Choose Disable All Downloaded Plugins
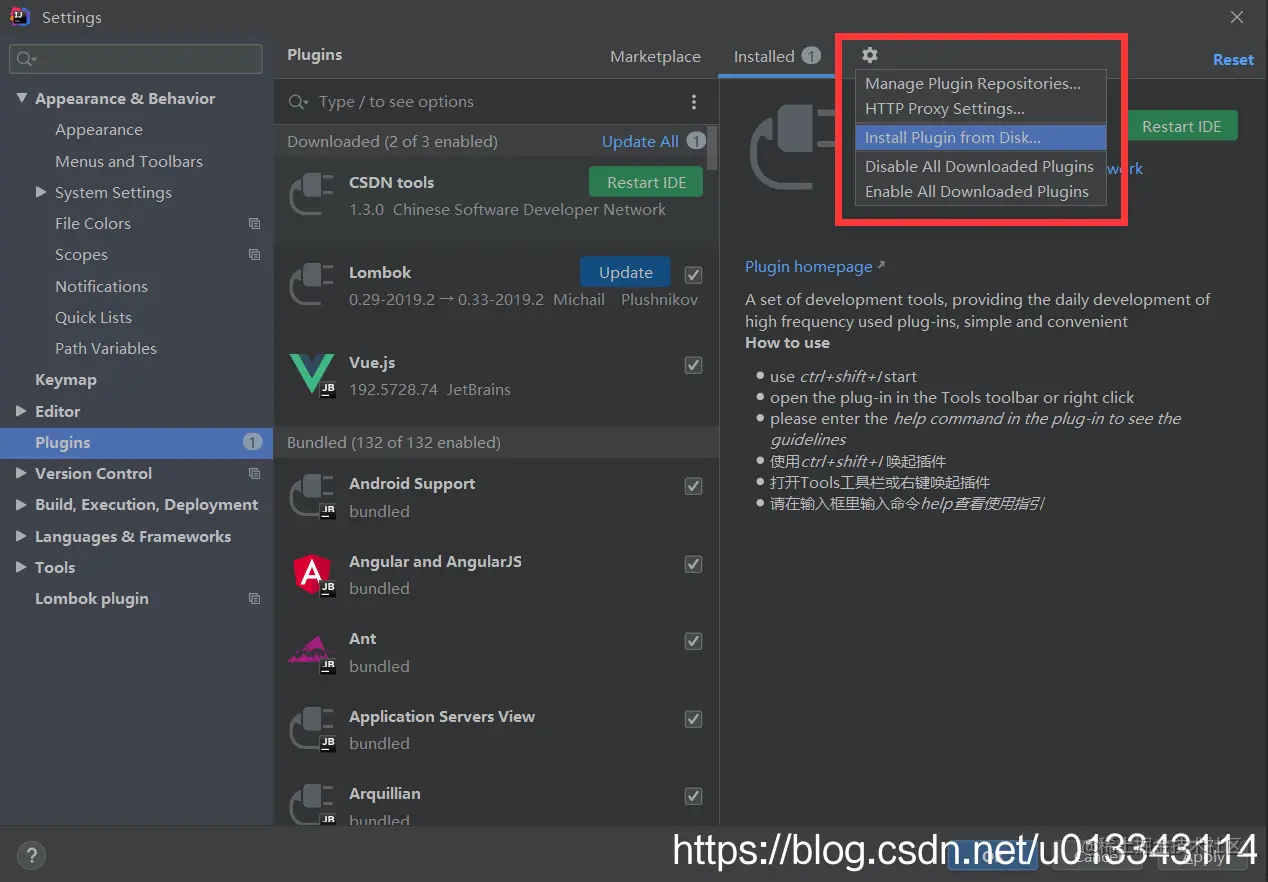Screen dimensions: 1268x882 pos(981,167)
